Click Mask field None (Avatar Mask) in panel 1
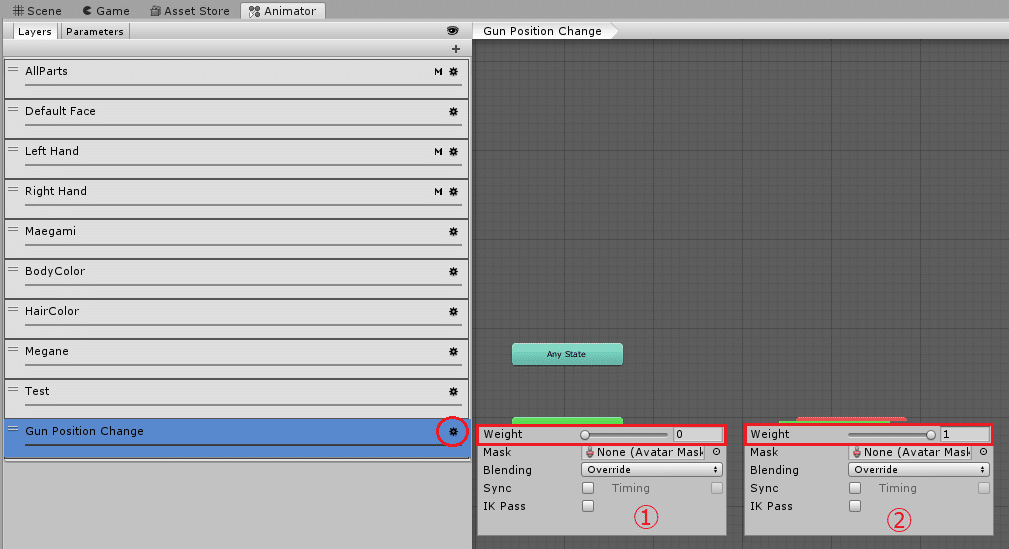This screenshot has width=1009, height=549. click(x=644, y=452)
